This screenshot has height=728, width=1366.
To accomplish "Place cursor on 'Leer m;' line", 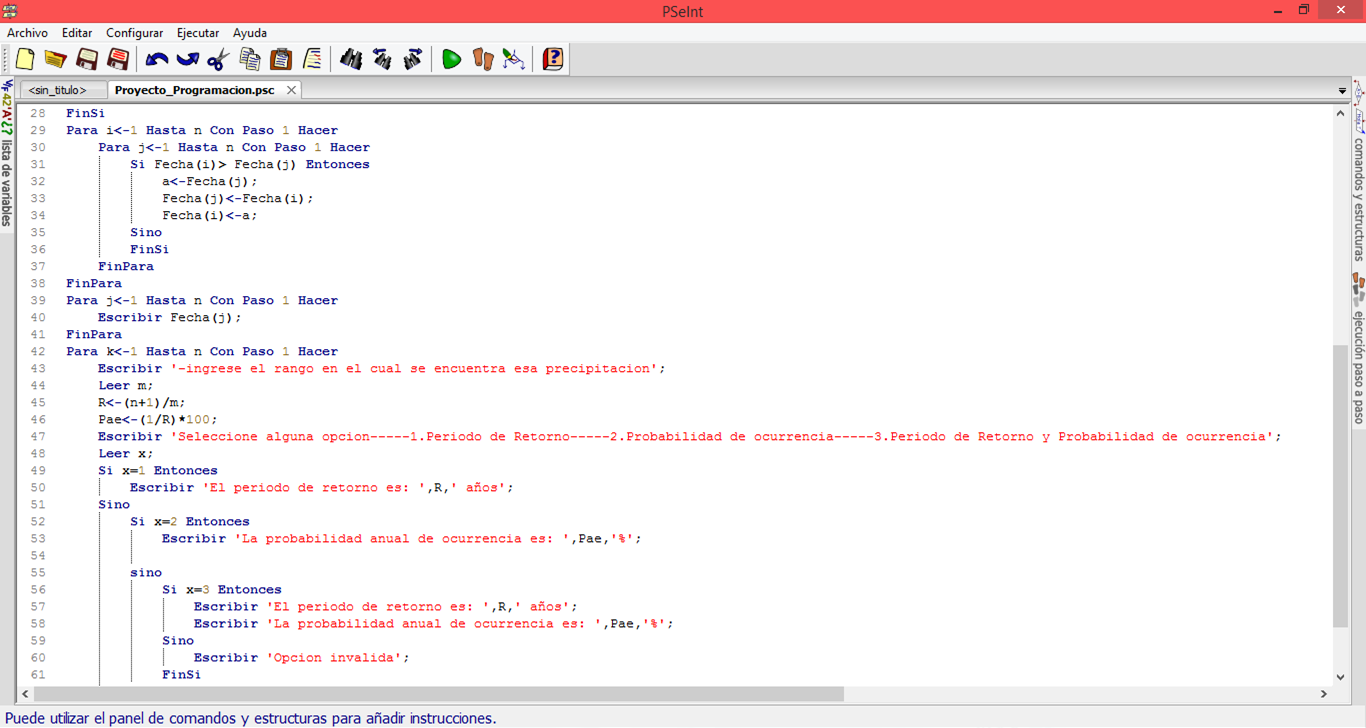I will pos(125,385).
